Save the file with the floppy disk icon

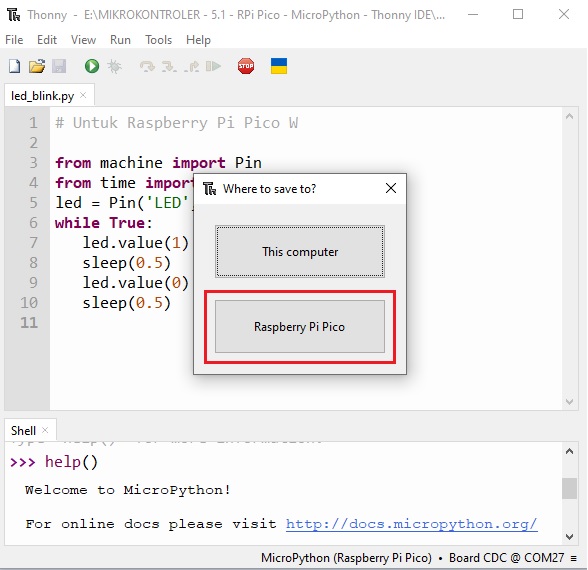coord(59,66)
